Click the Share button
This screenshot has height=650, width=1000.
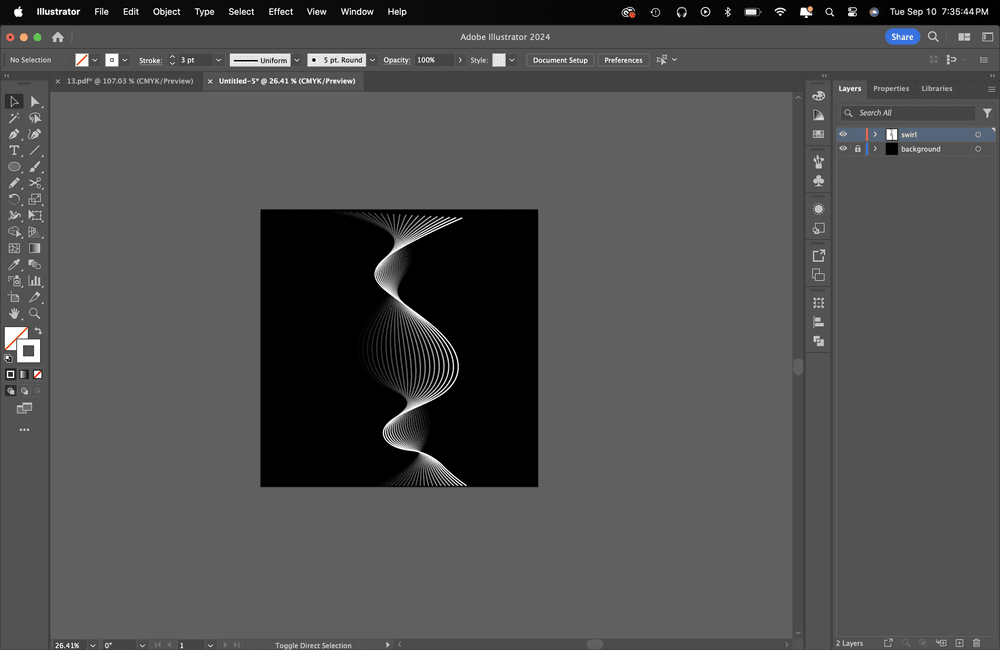point(902,37)
